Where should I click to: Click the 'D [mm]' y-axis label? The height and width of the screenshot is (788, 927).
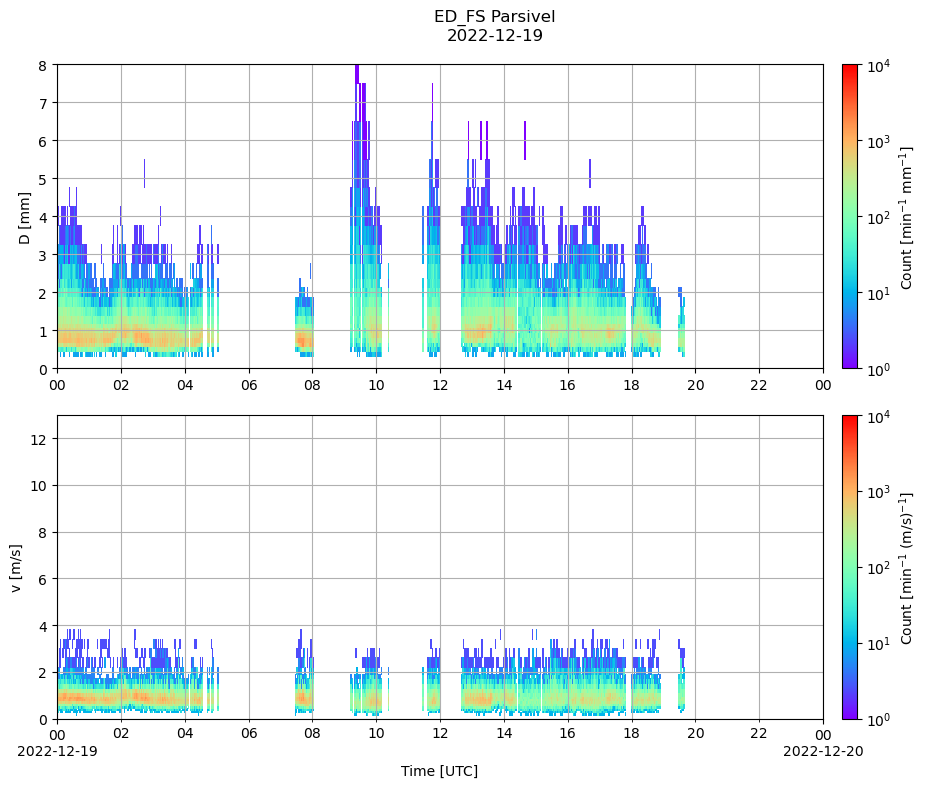point(24,218)
